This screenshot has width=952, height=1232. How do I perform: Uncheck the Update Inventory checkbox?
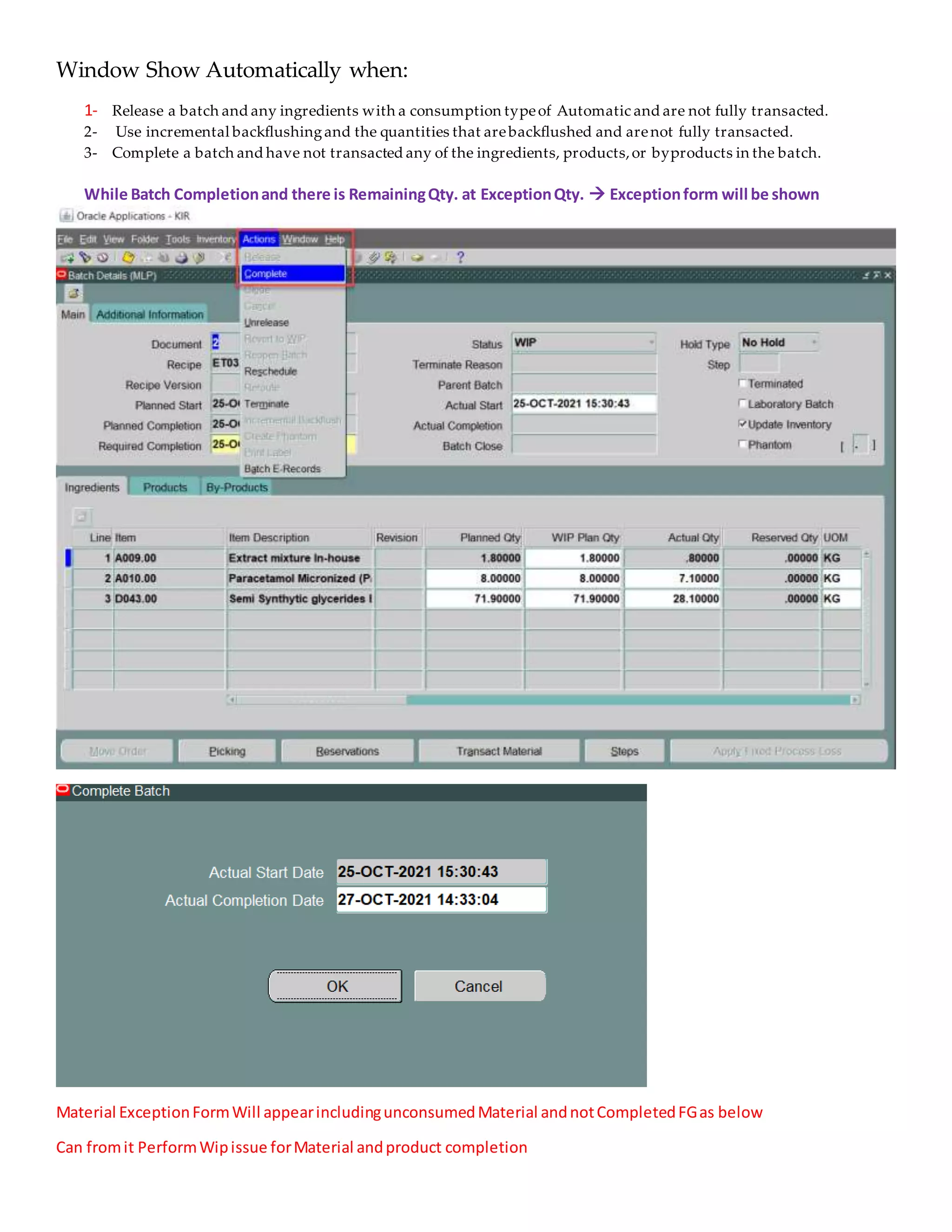click(x=743, y=424)
